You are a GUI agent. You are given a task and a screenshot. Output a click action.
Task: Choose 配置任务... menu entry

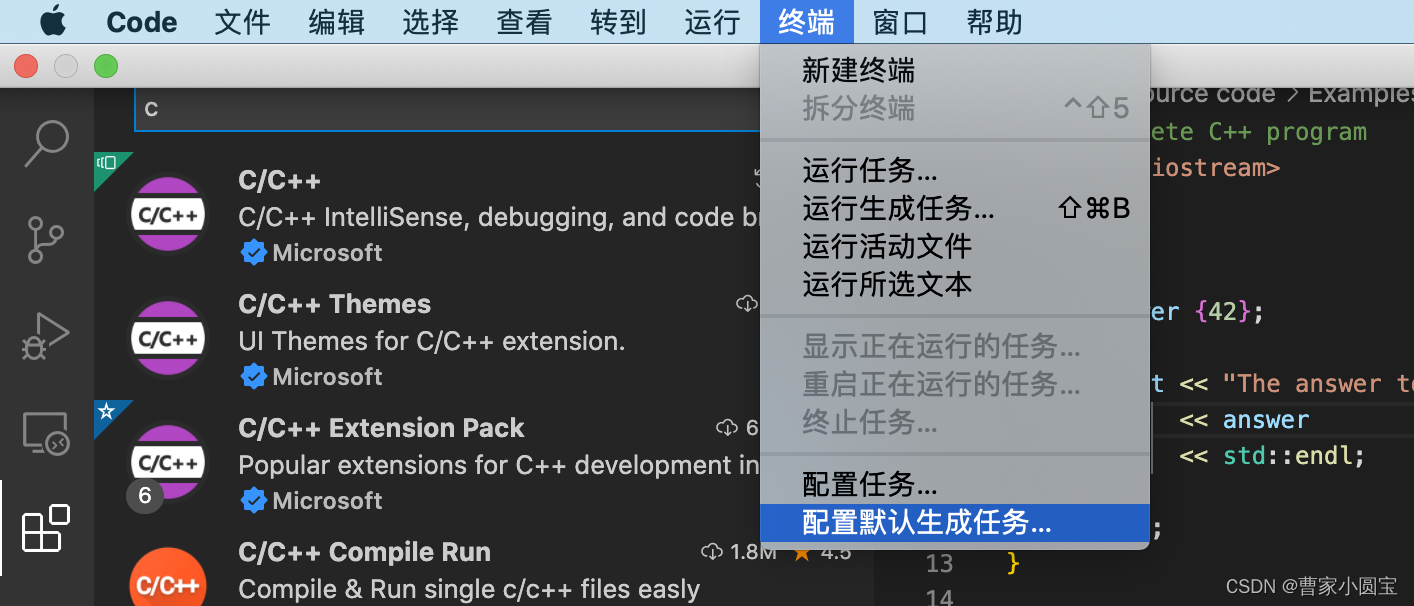[955, 485]
